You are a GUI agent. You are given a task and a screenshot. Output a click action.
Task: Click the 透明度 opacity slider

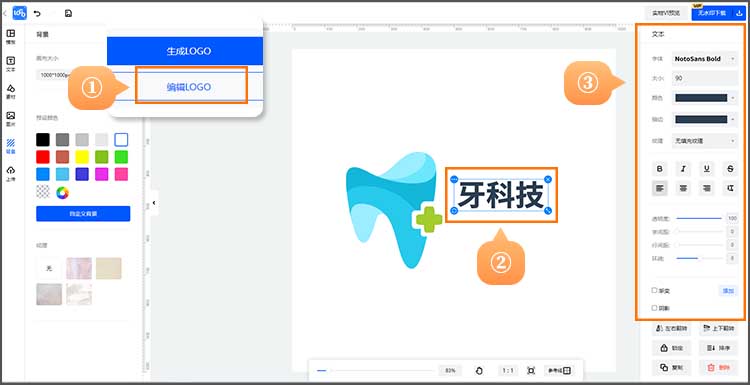point(699,218)
